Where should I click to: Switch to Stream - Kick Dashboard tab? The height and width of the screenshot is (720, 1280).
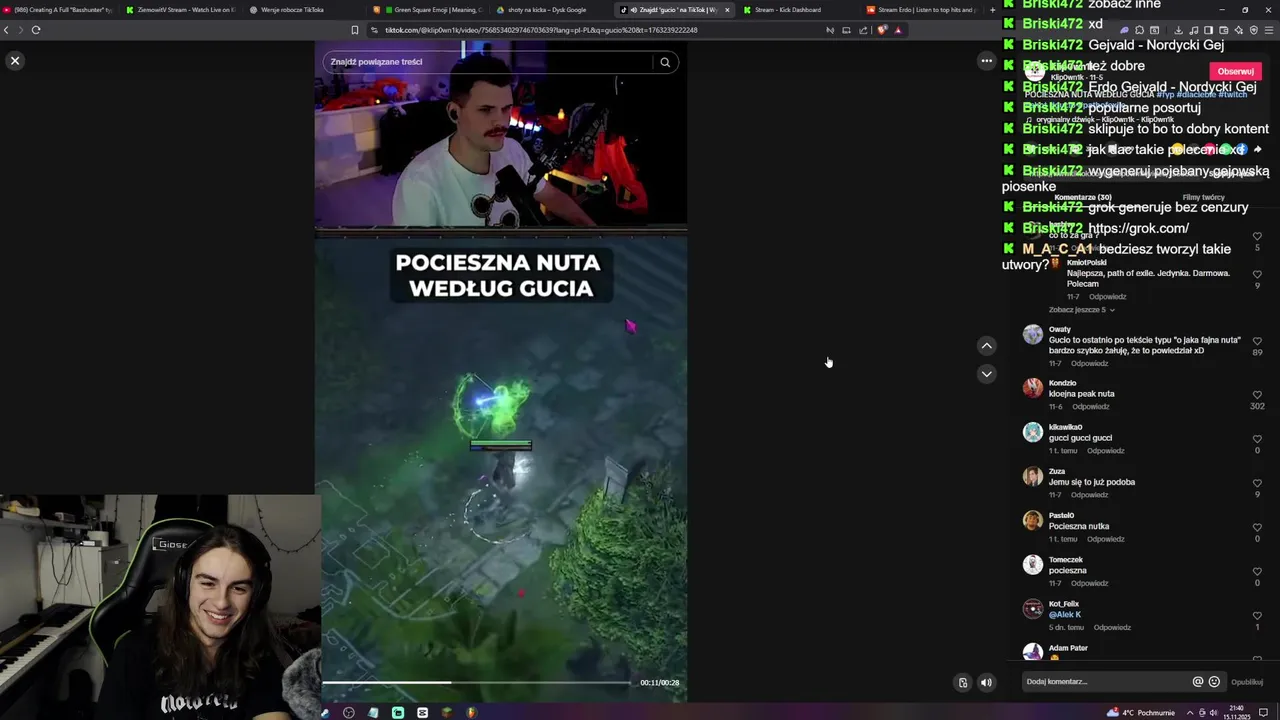788,10
